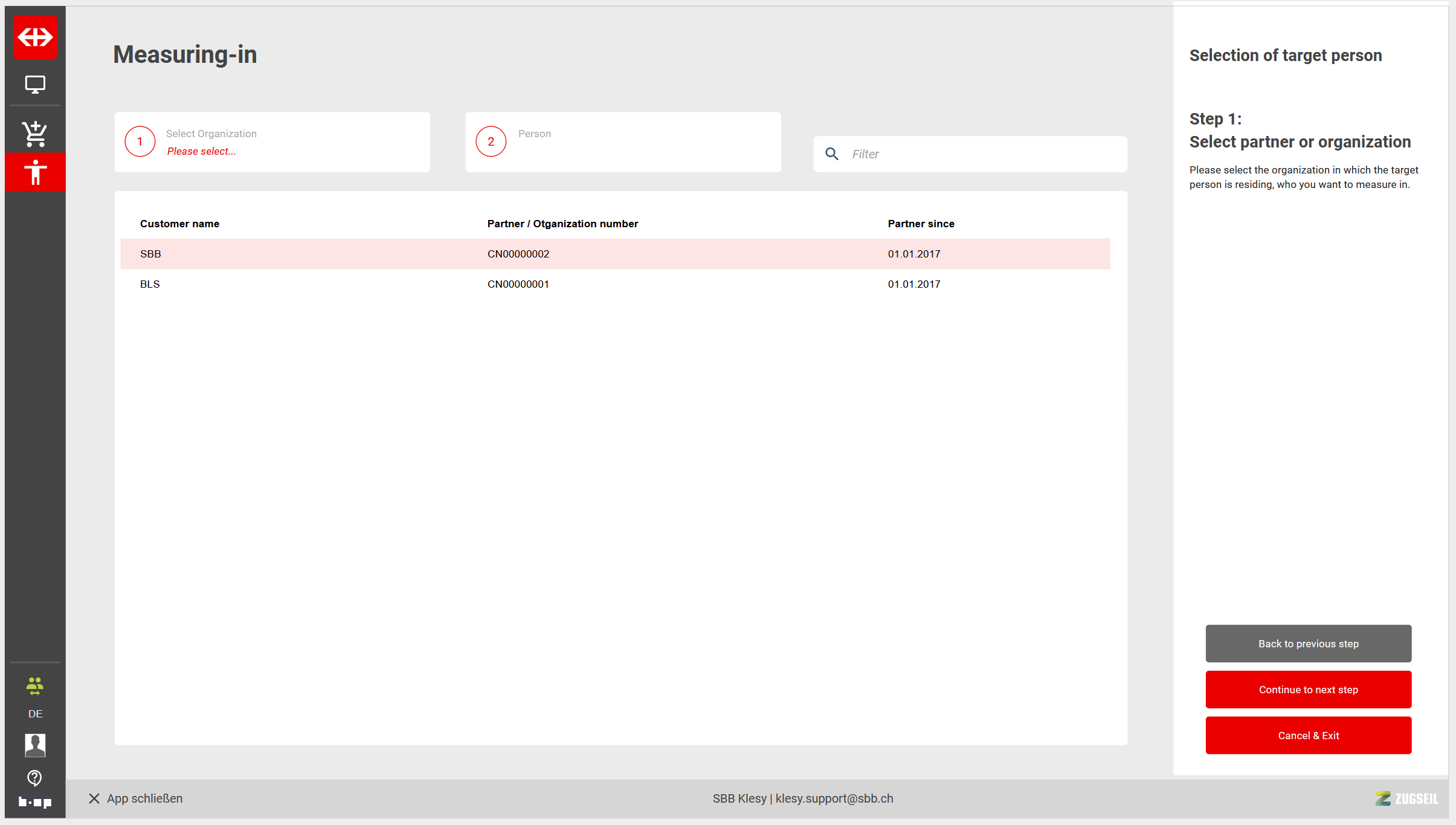Open the monitor dashboard icon
1456x825 pixels.
[35, 85]
